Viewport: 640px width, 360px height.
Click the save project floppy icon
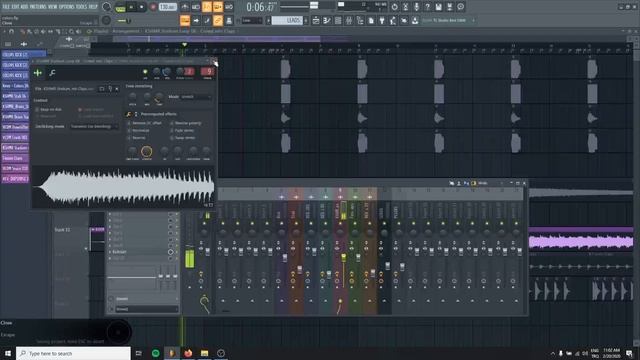[438, 7]
